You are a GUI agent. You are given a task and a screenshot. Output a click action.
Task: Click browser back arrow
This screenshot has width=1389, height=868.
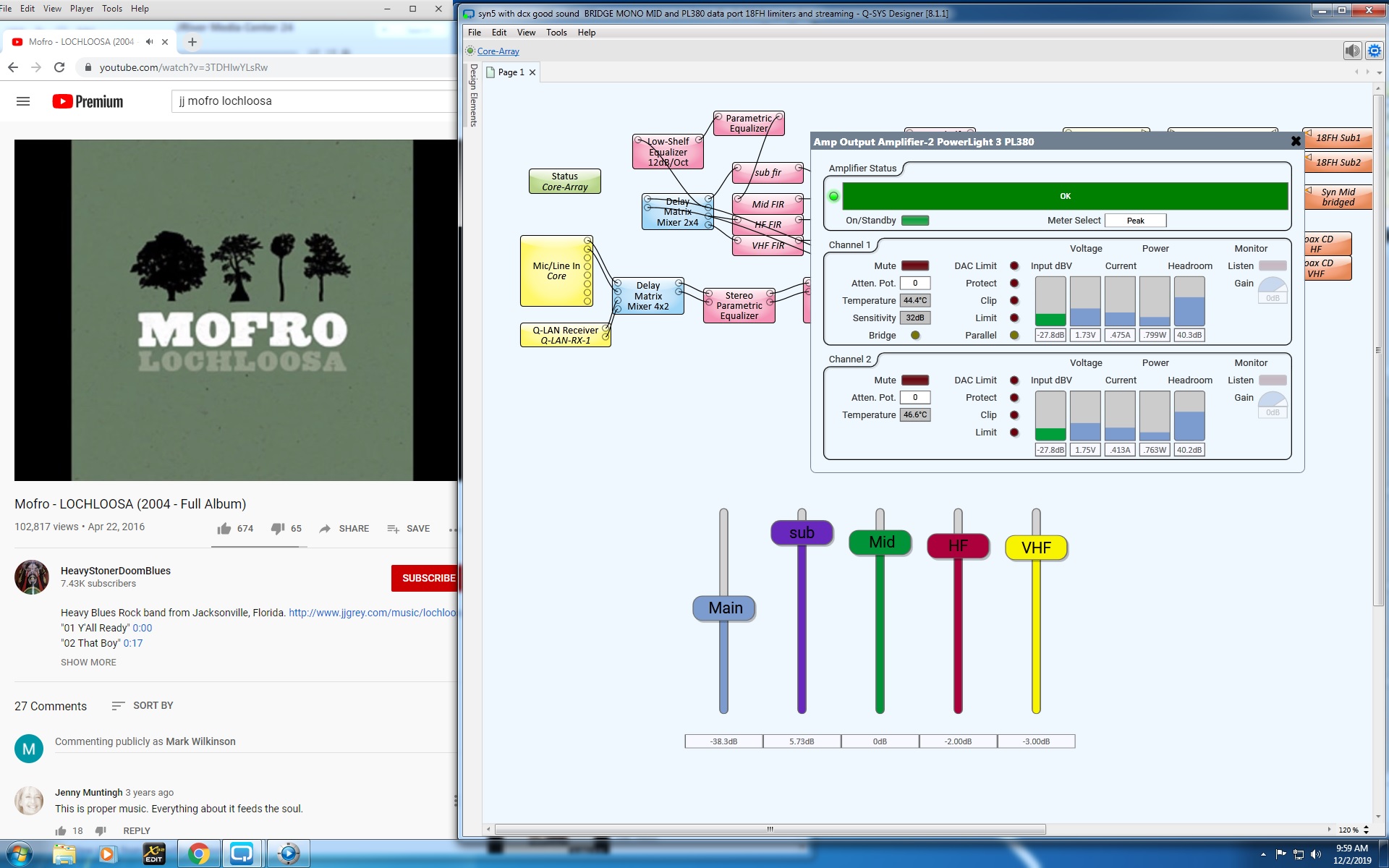13,67
